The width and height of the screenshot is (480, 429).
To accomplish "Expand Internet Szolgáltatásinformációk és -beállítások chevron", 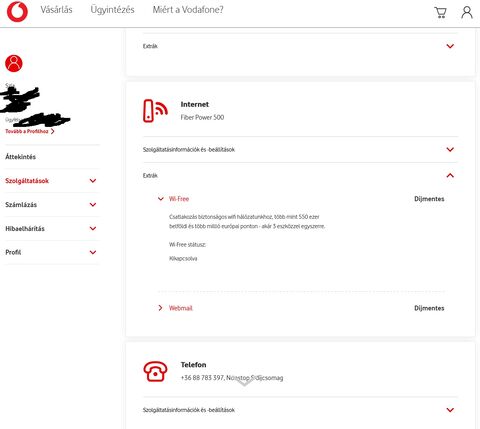I will point(450,149).
